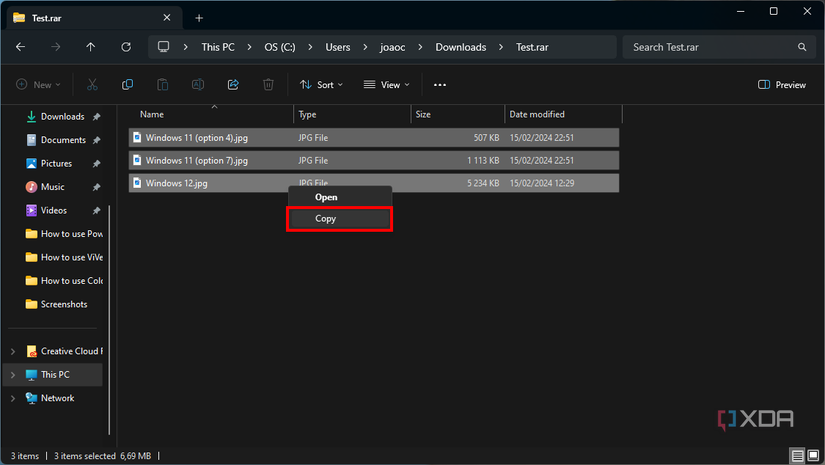Switch to the large thumbnails view icon
This screenshot has width=825, height=465.
pos(813,456)
